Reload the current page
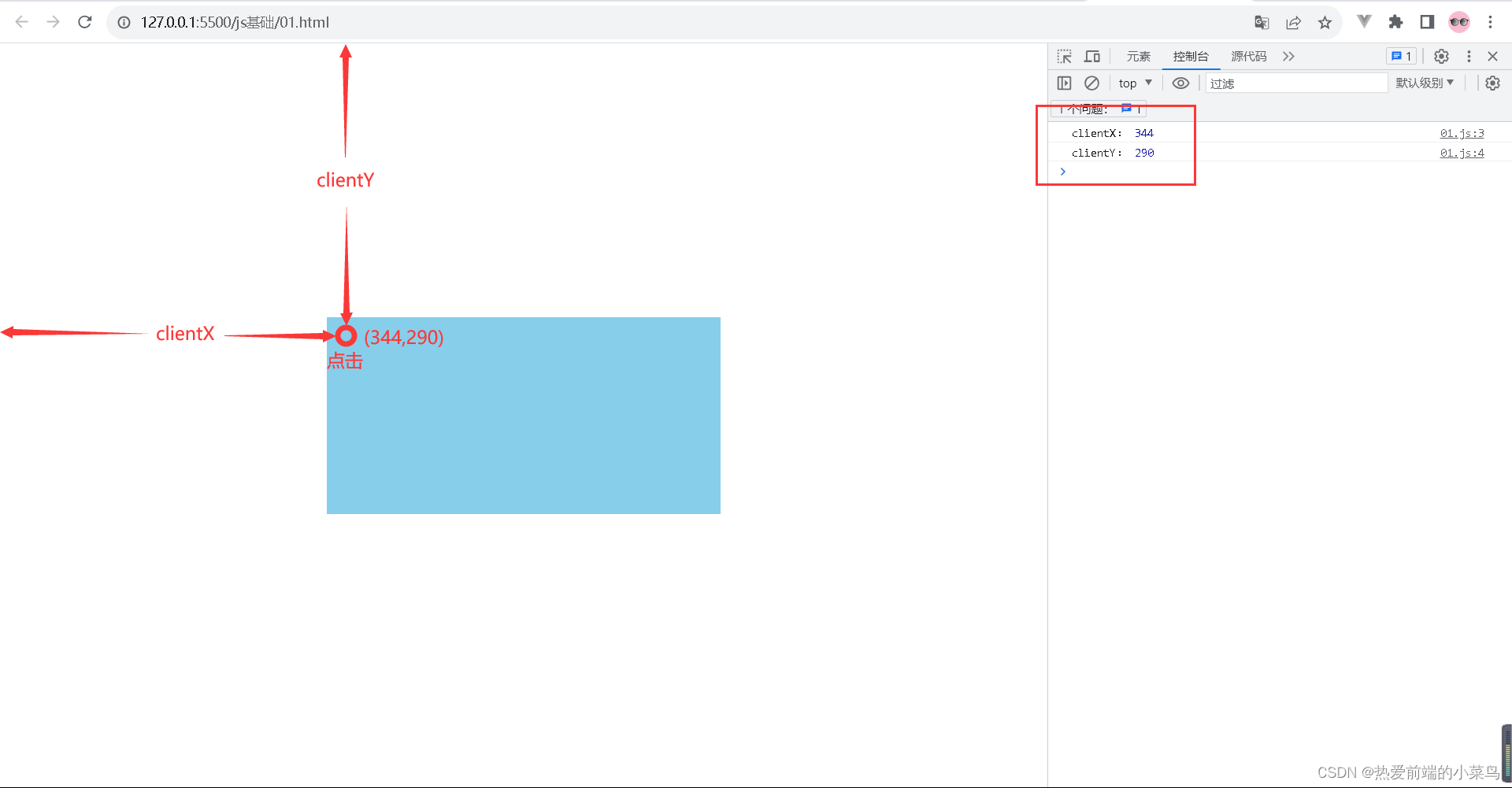Screen dimensions: 1512x788 [85, 22]
